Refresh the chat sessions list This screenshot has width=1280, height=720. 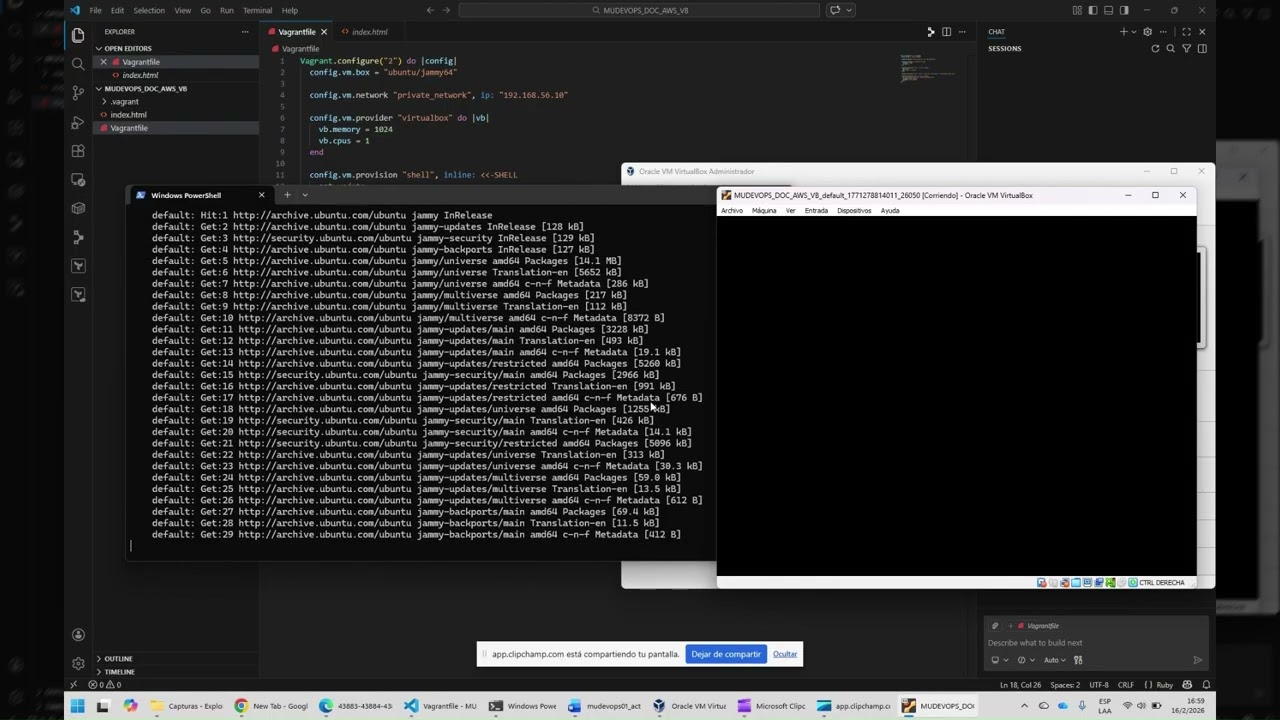coord(1155,48)
